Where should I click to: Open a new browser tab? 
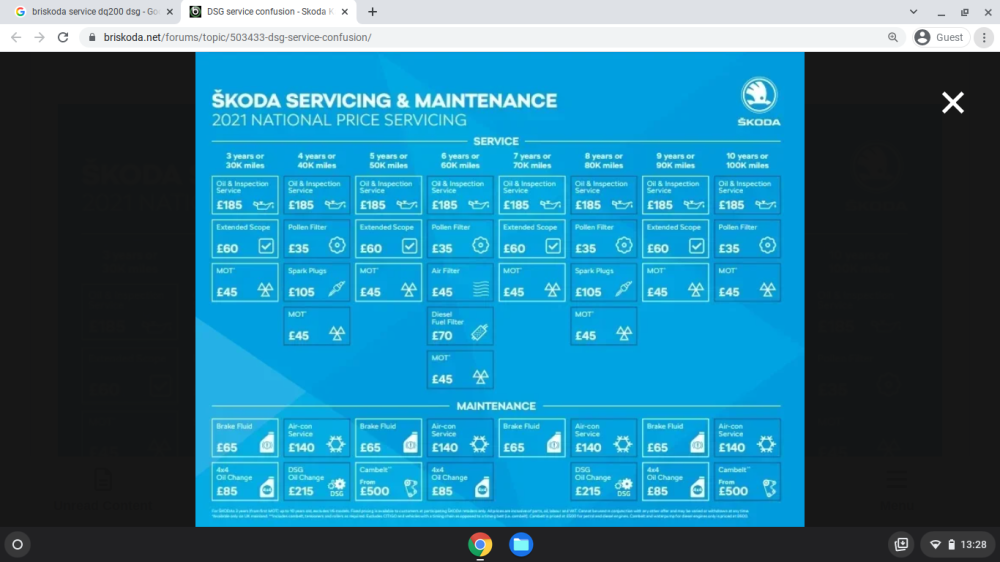tap(372, 11)
